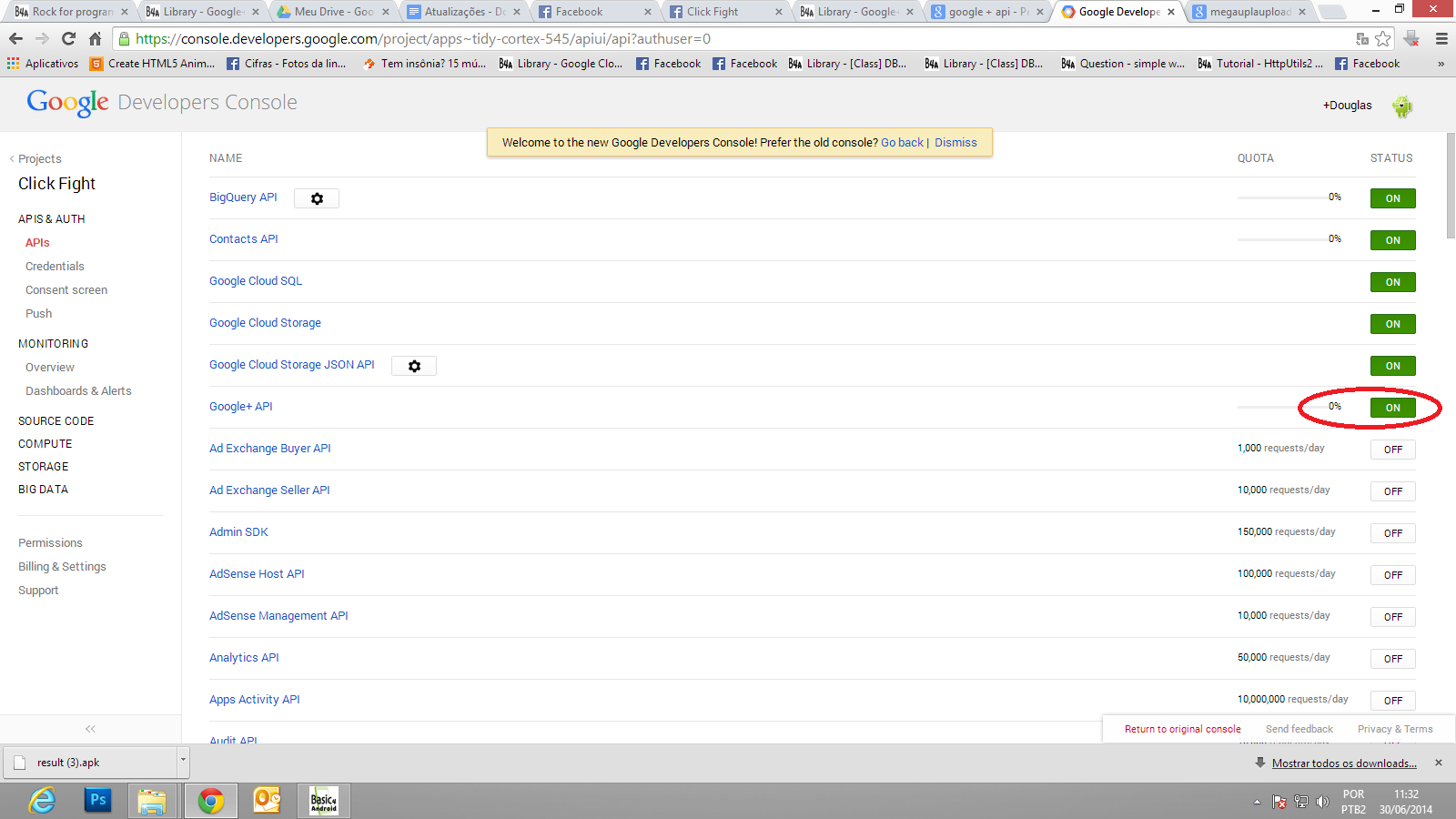Turn off Contacts API status
Viewport: 1456px width, 819px height.
(1392, 240)
